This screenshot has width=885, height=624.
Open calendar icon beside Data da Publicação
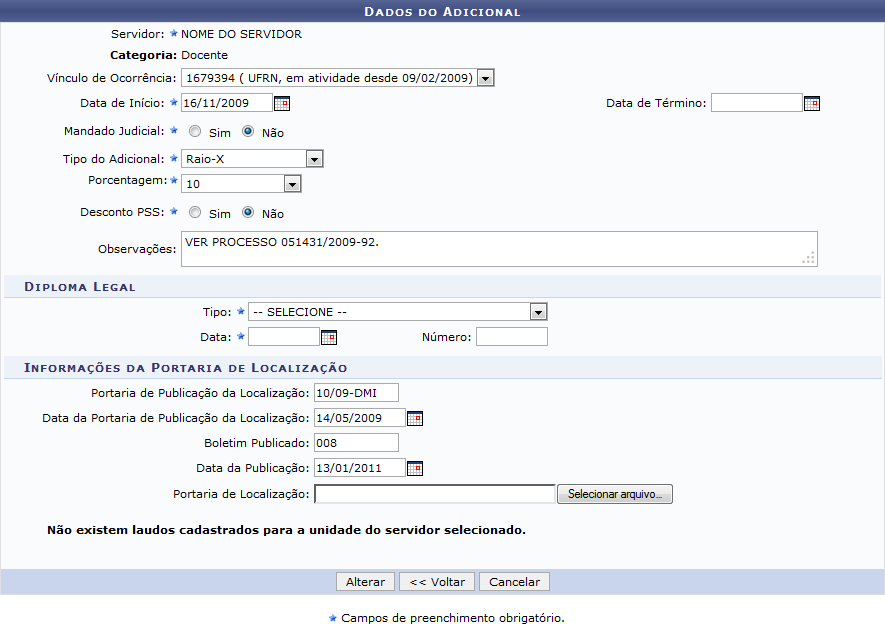415,468
